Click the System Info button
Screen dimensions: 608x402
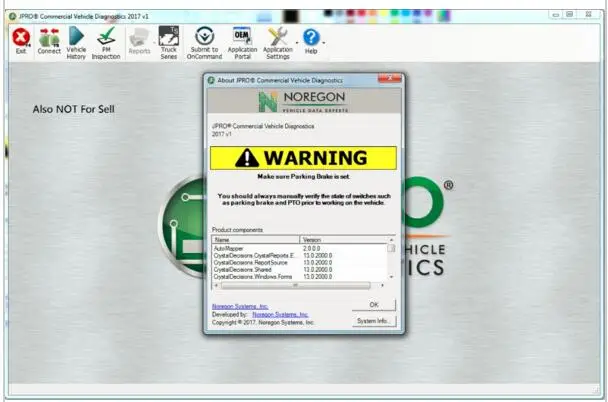374,321
